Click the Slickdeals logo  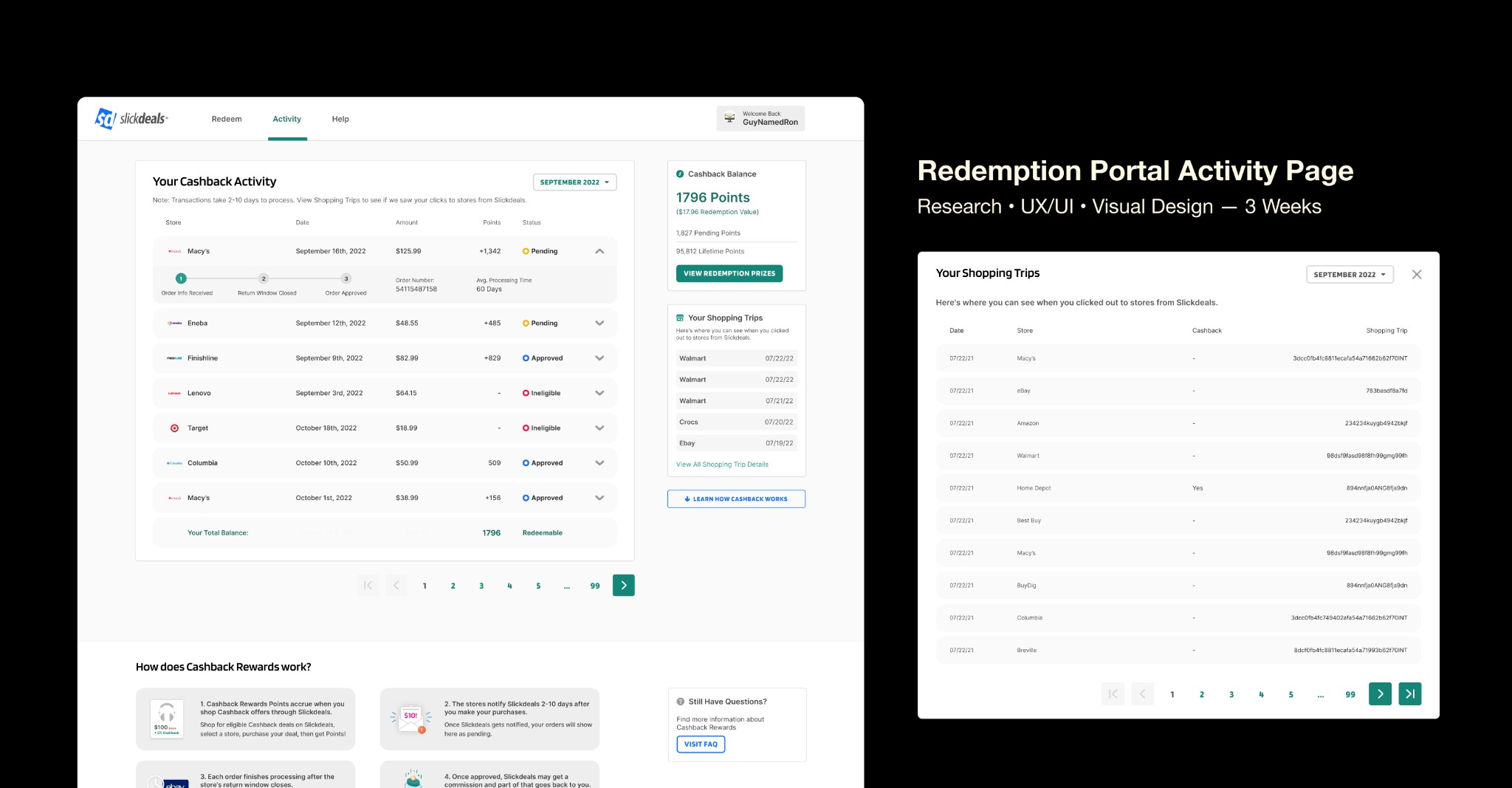[x=131, y=118]
